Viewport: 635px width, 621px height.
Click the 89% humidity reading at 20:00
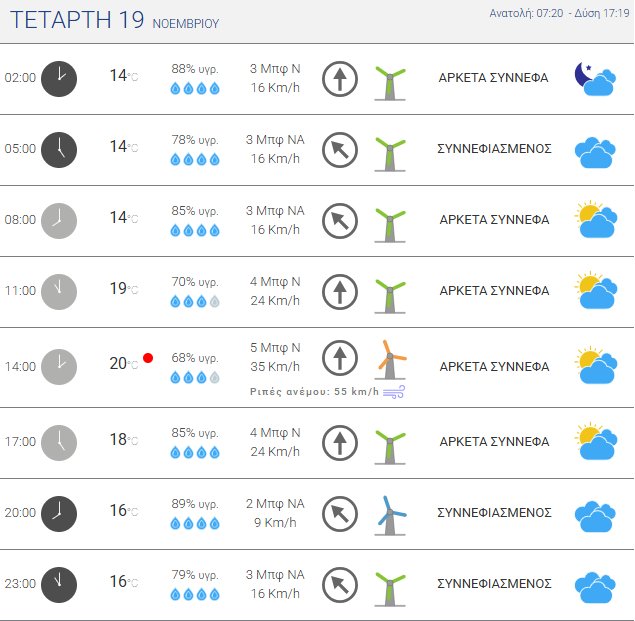pyautogui.click(x=195, y=504)
